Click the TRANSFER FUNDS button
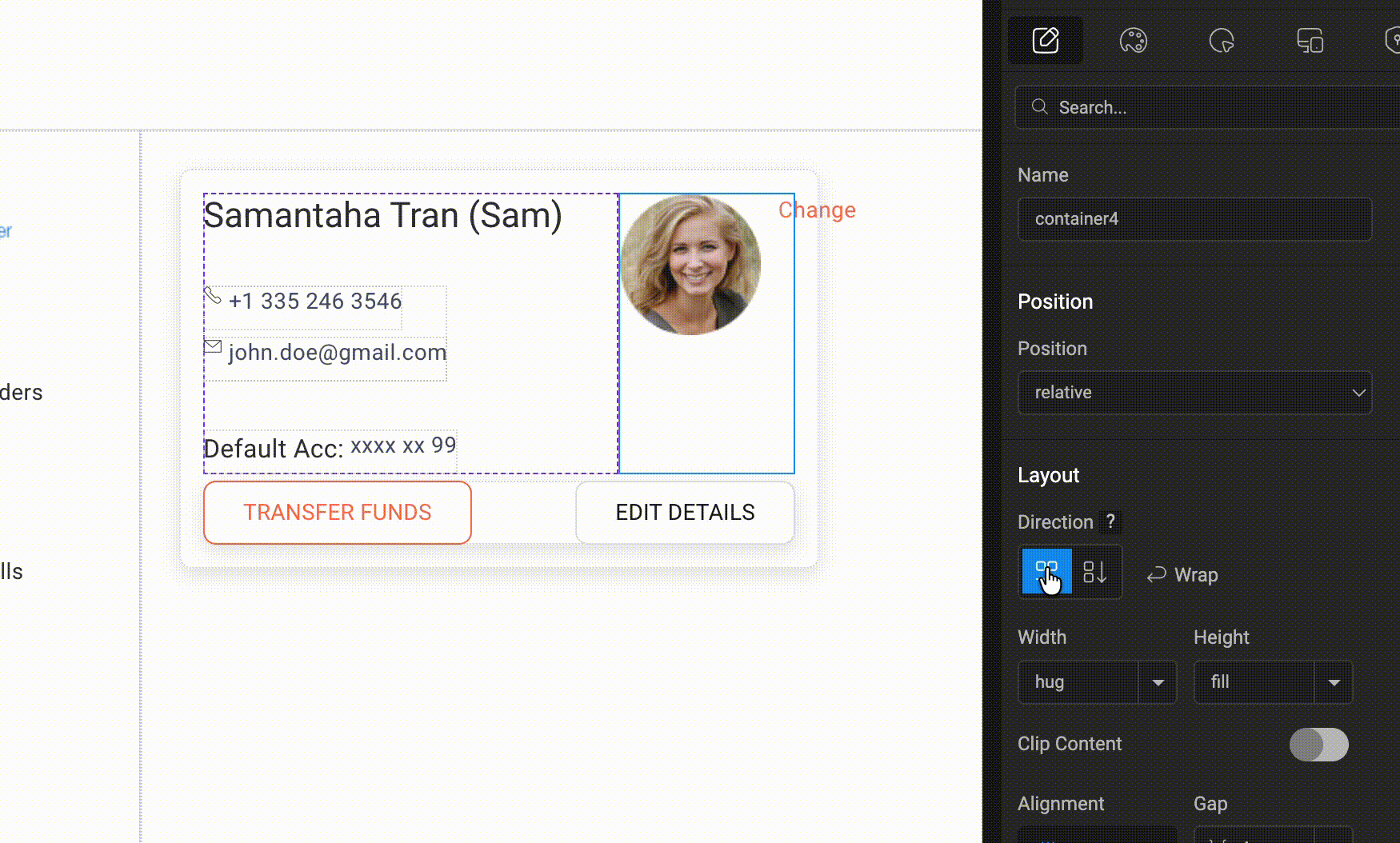The width and height of the screenshot is (1400, 843). coord(337,512)
